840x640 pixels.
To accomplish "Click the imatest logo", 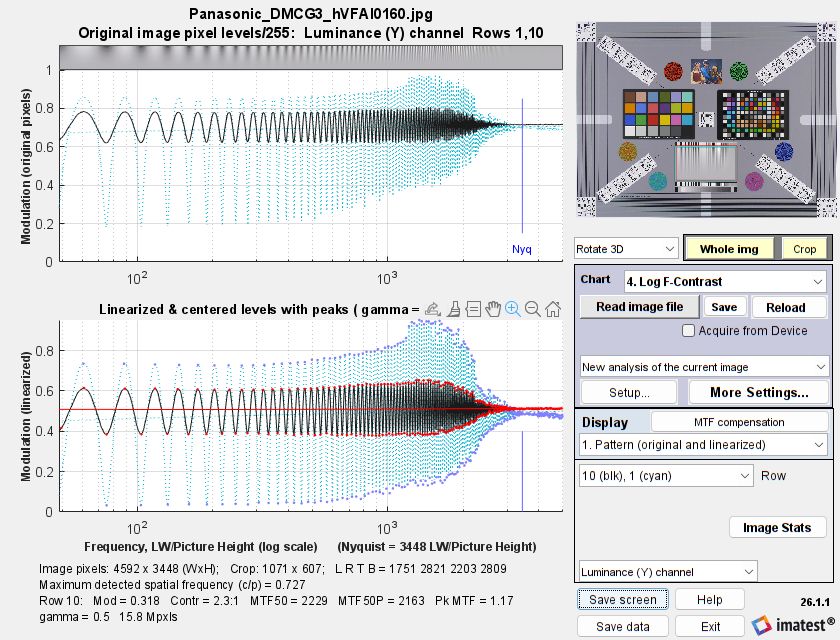I will [793, 624].
